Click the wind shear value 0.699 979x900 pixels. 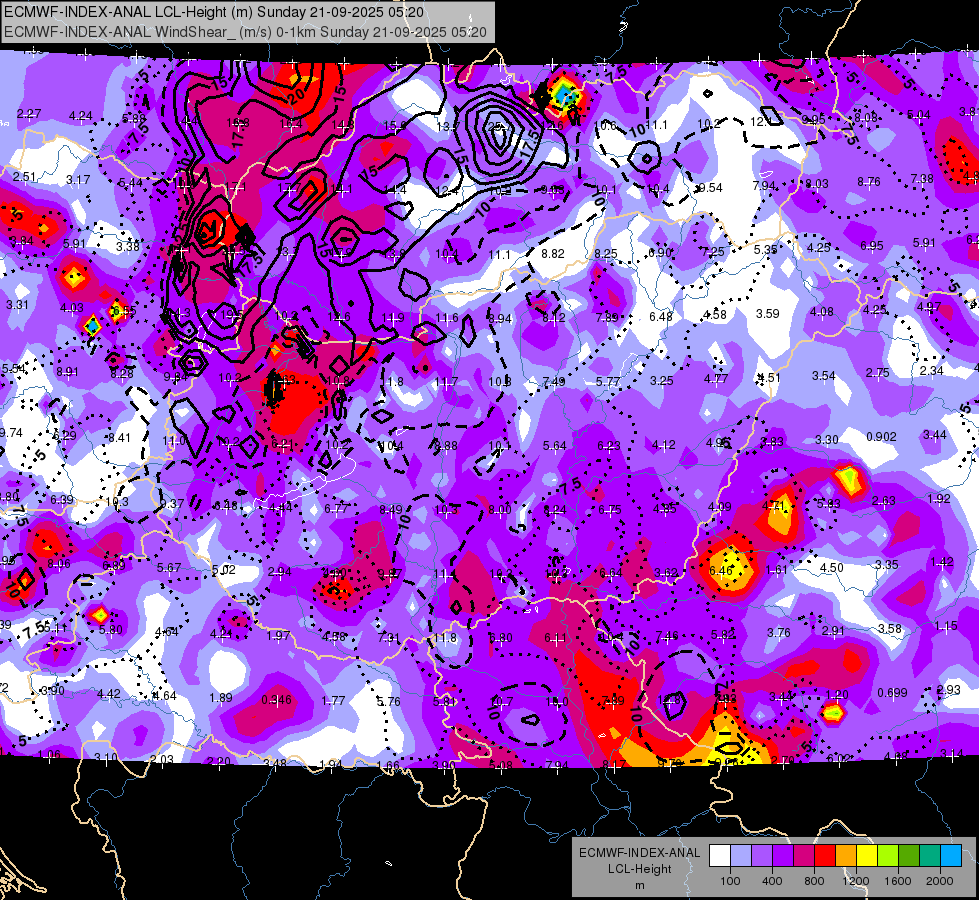892,692
